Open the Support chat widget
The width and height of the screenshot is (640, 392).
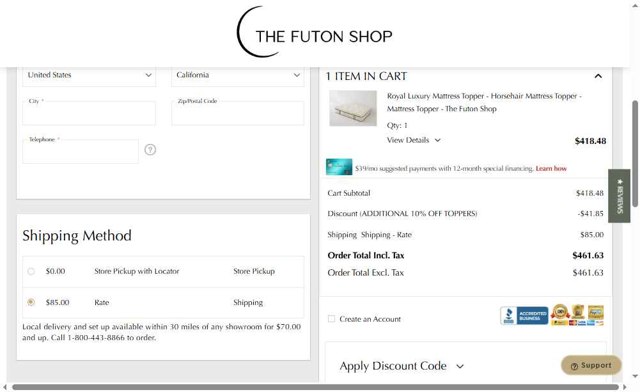591,365
